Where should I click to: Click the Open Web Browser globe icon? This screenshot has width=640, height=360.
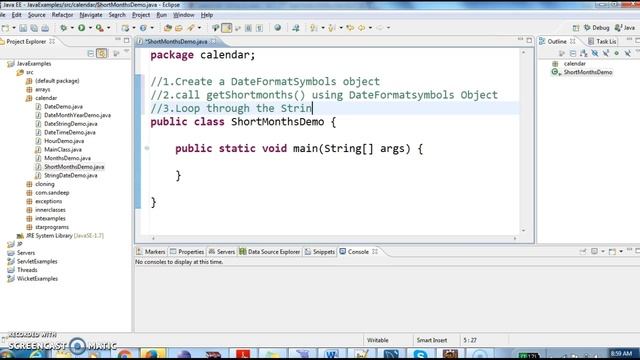coord(278,28)
